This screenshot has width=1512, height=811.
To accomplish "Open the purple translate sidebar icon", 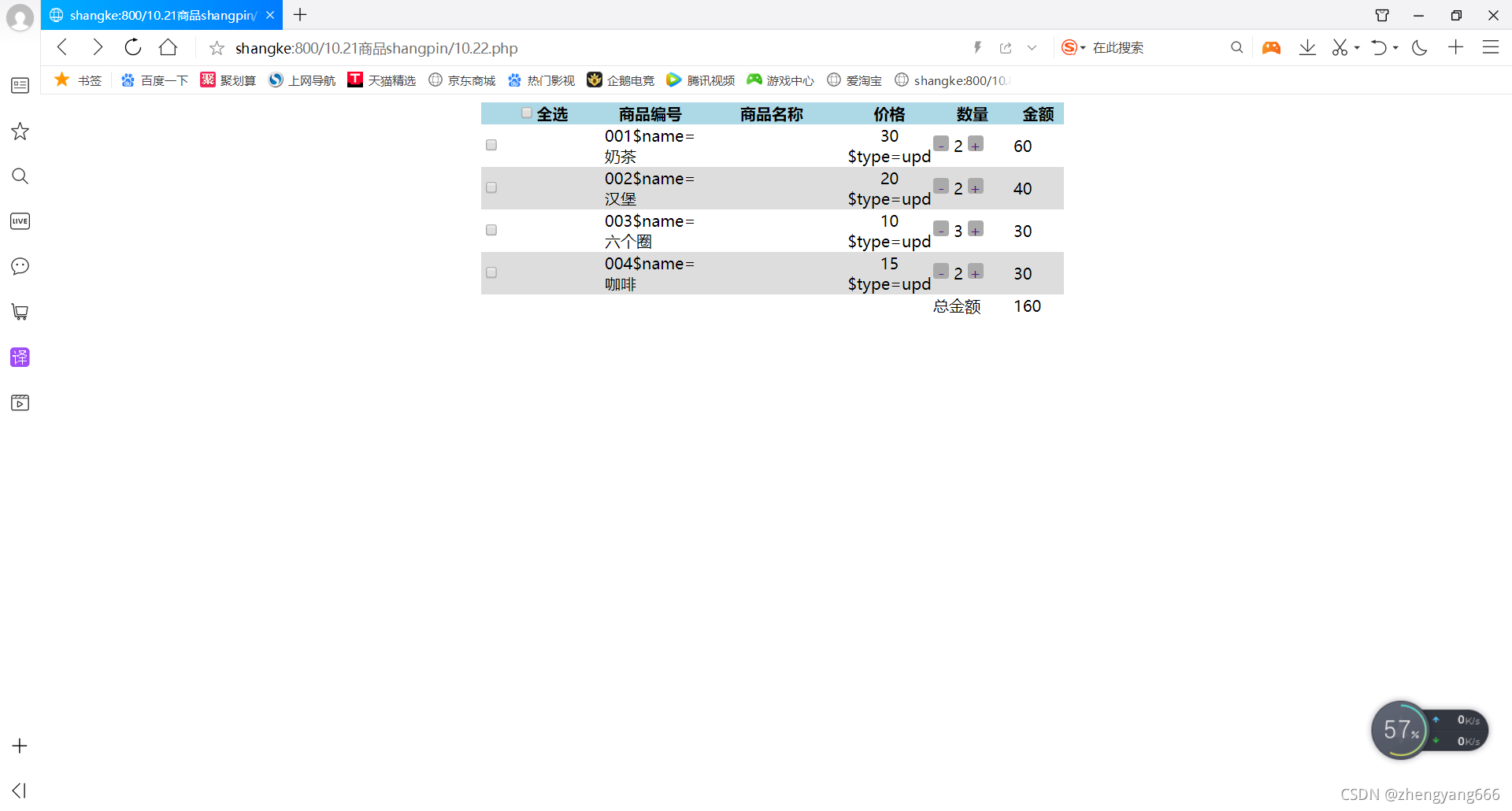I will point(20,357).
